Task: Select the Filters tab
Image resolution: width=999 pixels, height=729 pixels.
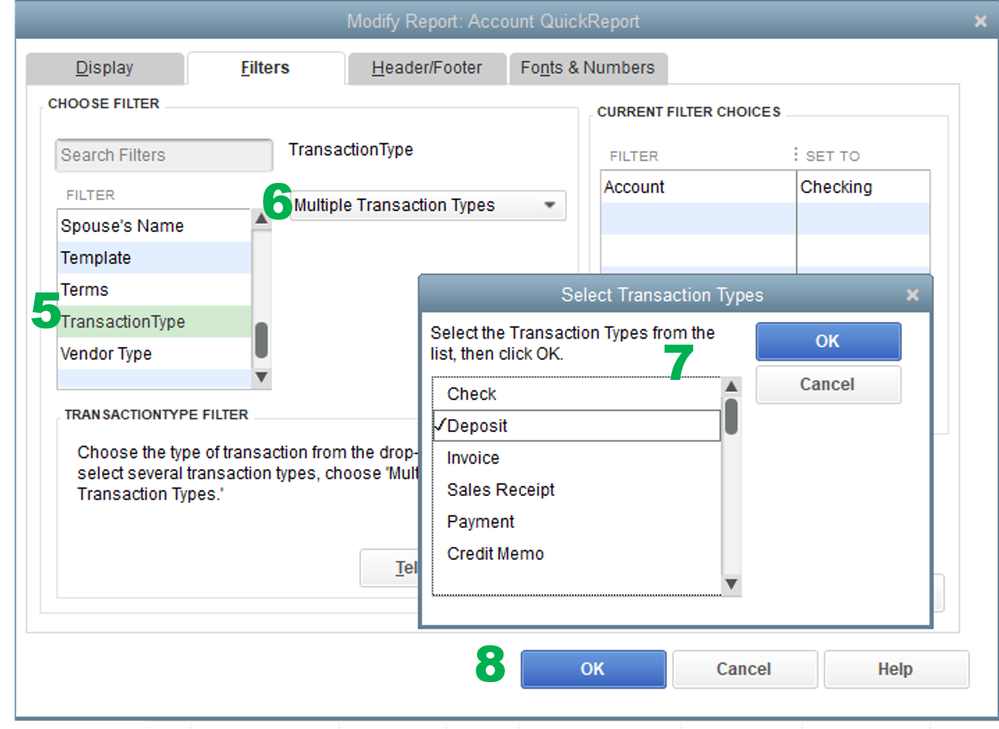Action: click(265, 68)
